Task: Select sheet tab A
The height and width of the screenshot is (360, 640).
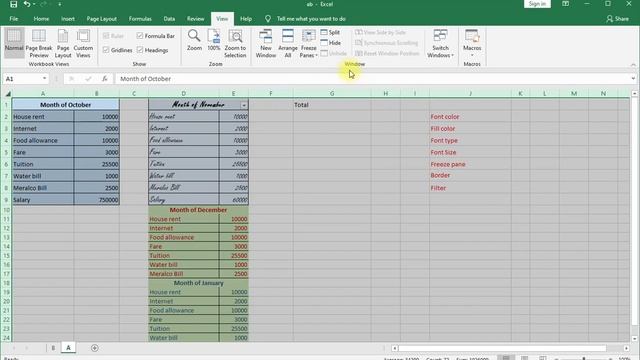Action: (x=68, y=348)
